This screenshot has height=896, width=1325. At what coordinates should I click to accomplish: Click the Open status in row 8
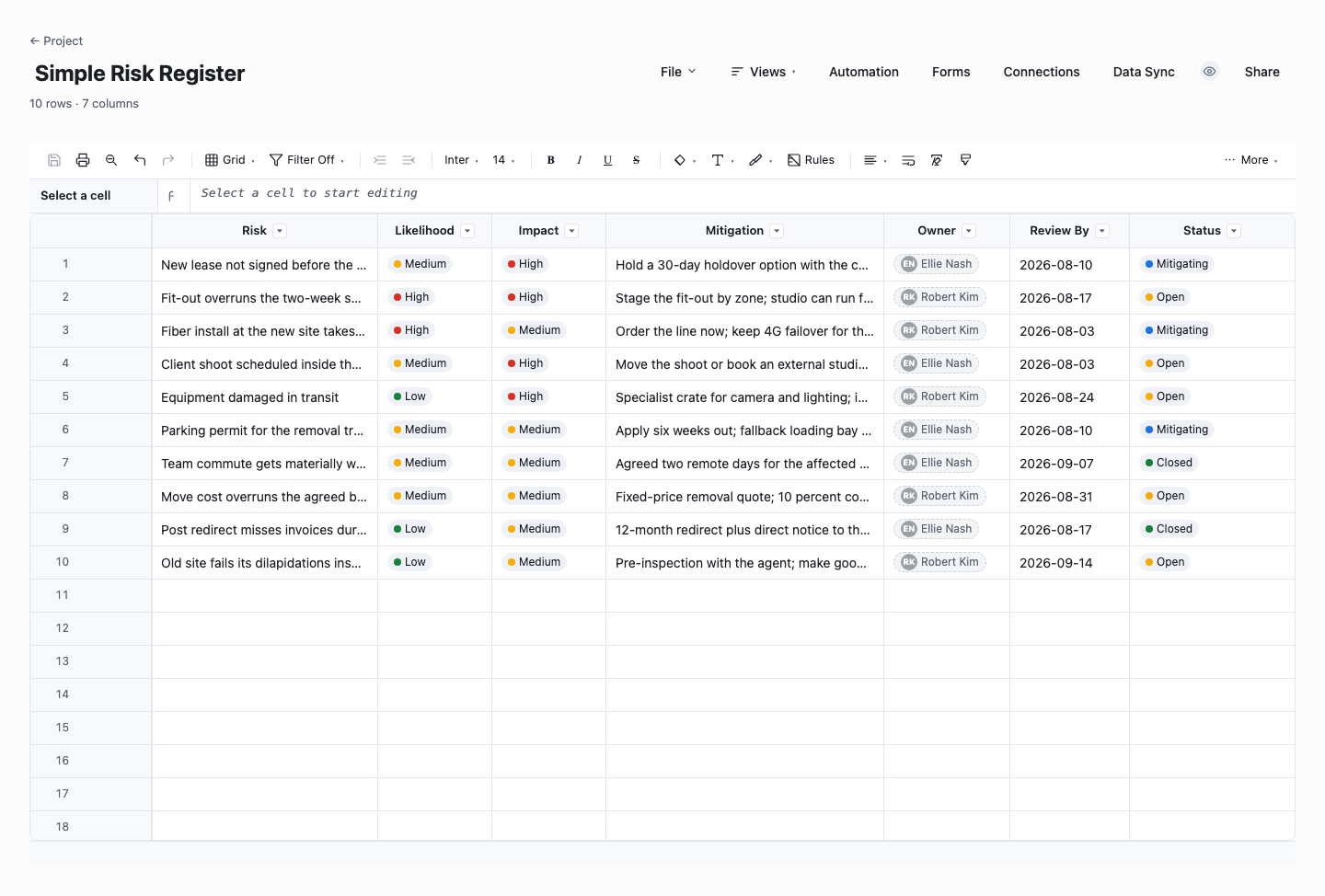1165,496
